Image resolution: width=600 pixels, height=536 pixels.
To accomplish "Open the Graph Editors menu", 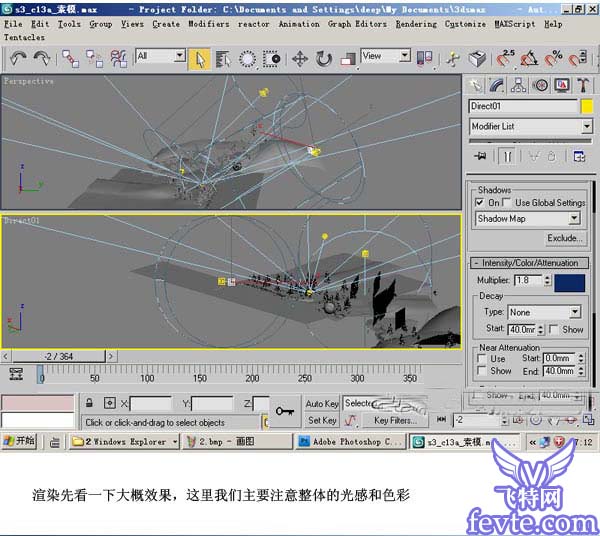I will tap(357, 24).
